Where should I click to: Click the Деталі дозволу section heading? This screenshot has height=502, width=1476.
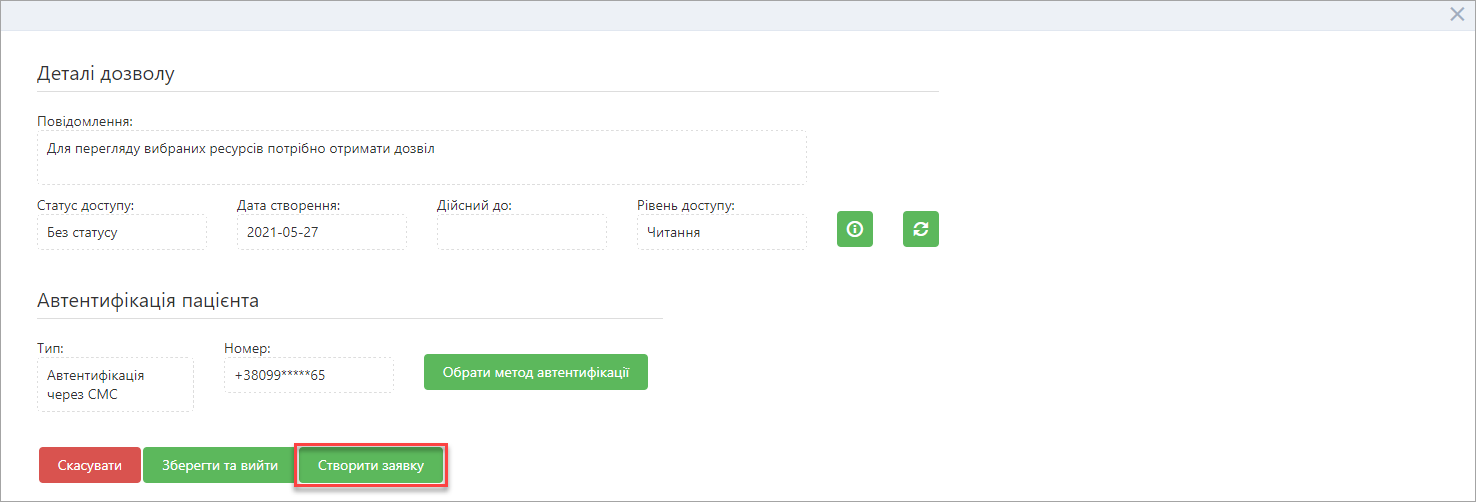[x=106, y=74]
